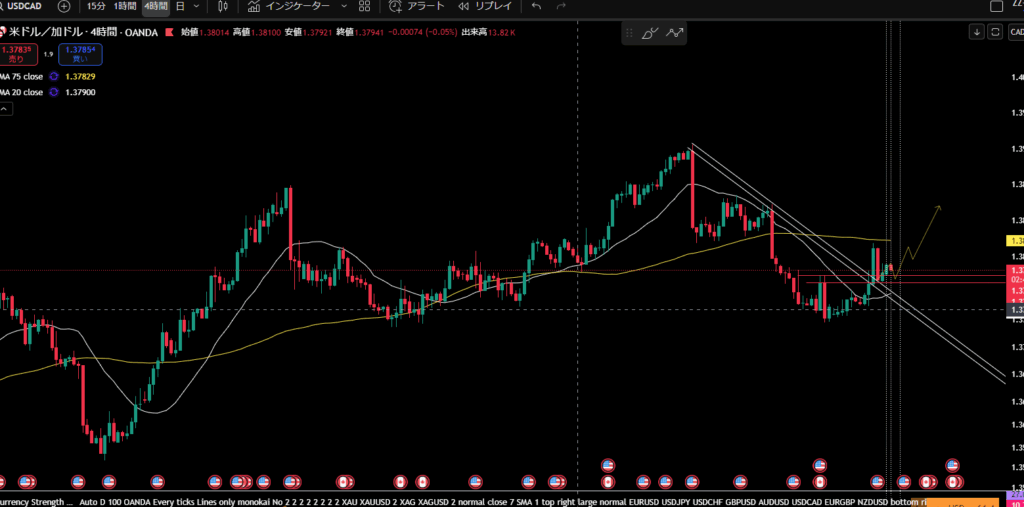This screenshot has width=1024, height=507.
Task: Switch to the 1時間 timeframe
Action: pos(125,6)
